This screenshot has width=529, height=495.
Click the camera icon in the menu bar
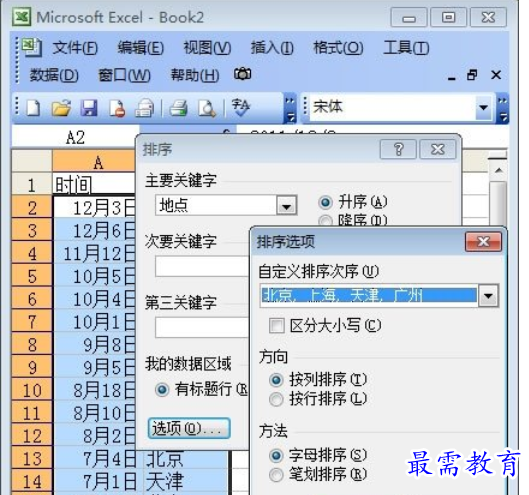pos(243,74)
